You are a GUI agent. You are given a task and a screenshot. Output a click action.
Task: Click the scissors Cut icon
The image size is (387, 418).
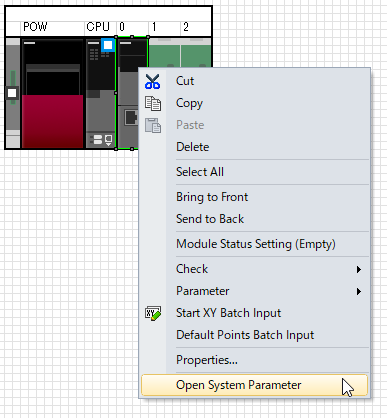pyautogui.click(x=153, y=81)
